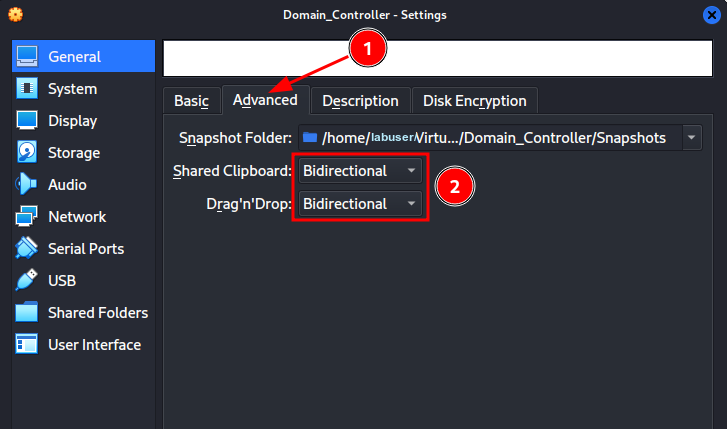
Task: Close the Domain_Controller Settings window
Action: pos(712,15)
